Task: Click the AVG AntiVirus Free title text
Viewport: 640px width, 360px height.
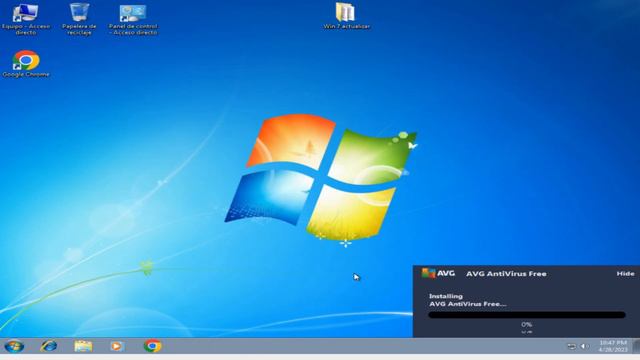Action: [506, 274]
